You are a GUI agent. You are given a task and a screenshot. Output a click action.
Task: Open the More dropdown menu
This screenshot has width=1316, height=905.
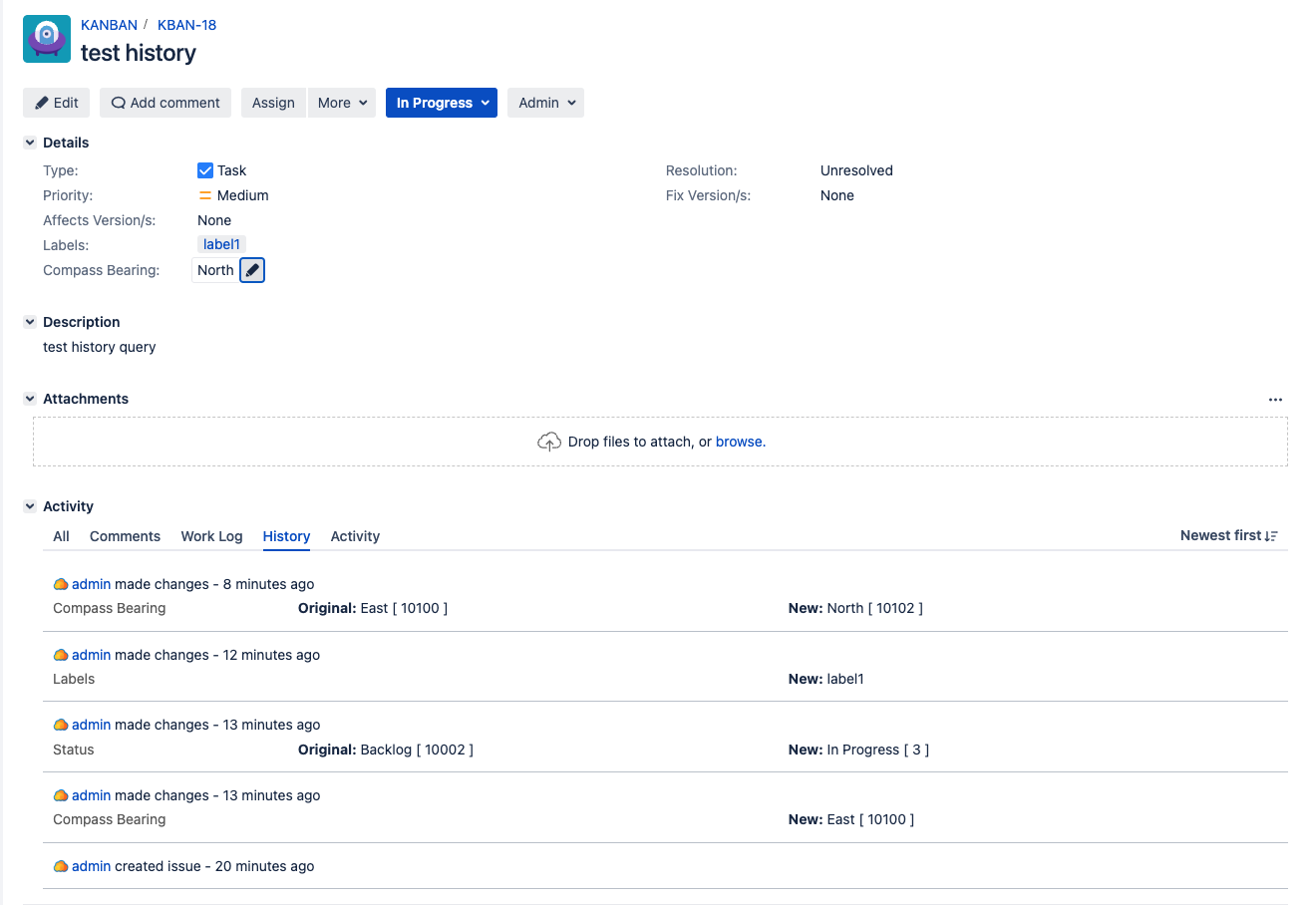[342, 103]
